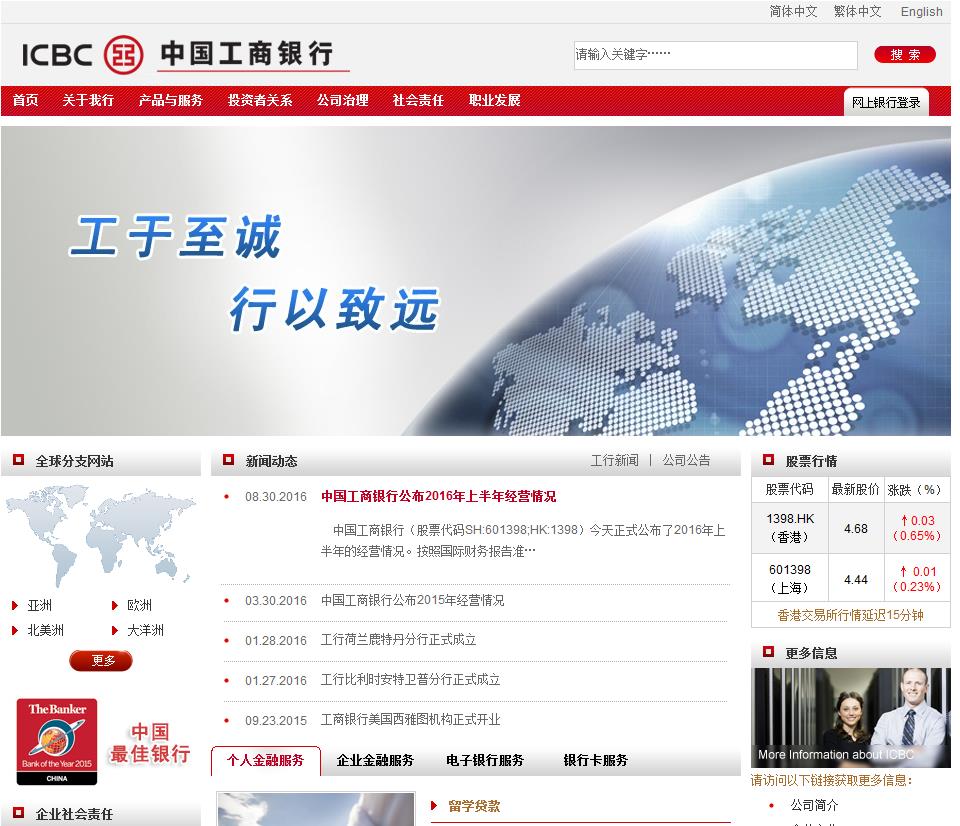The image size is (960, 826).
Task: Open the 职业发展 menu item
Action: pos(495,100)
